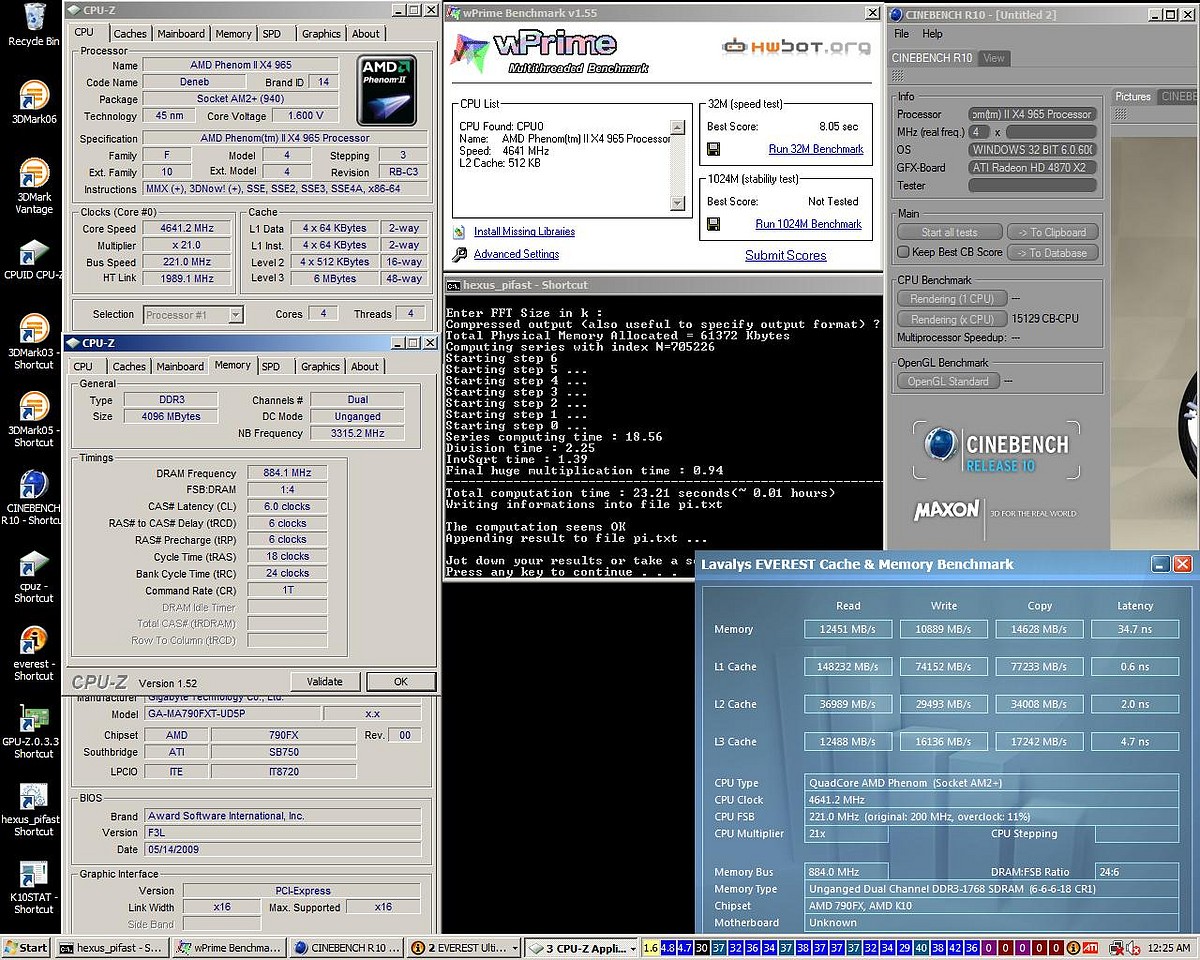Screen dimensions: 1200x960
Task: Click the Submit Scores link in wPrime
Action: click(786, 255)
